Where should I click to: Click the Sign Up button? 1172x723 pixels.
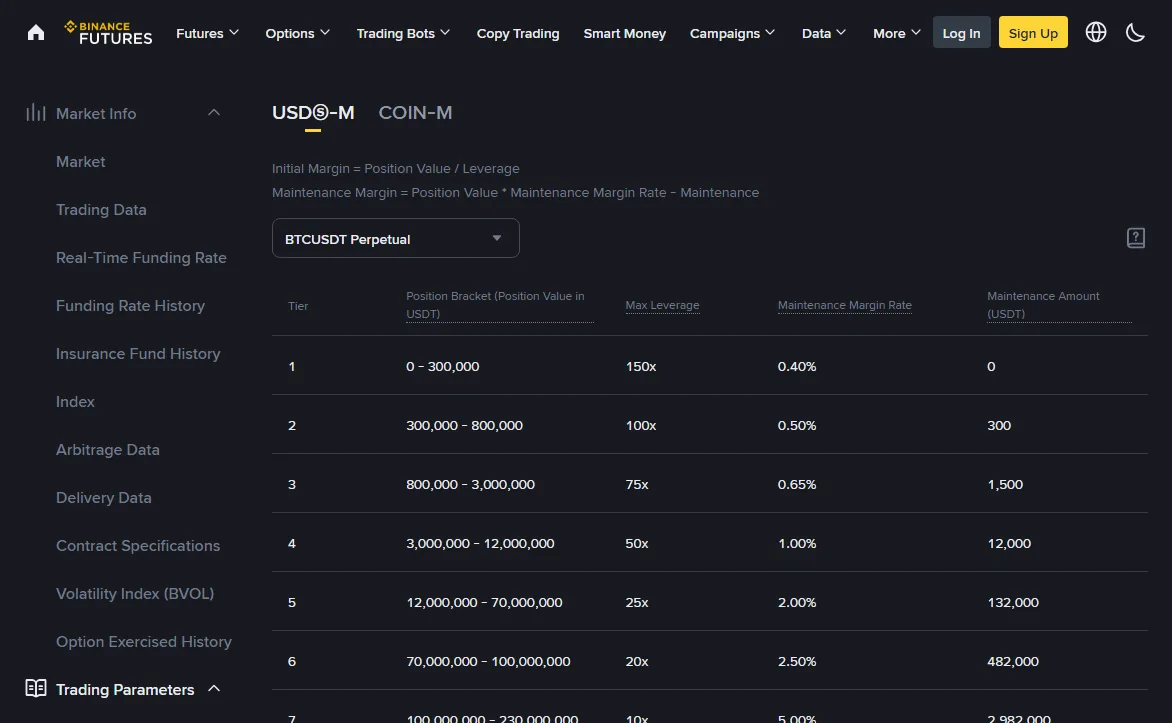1033,32
